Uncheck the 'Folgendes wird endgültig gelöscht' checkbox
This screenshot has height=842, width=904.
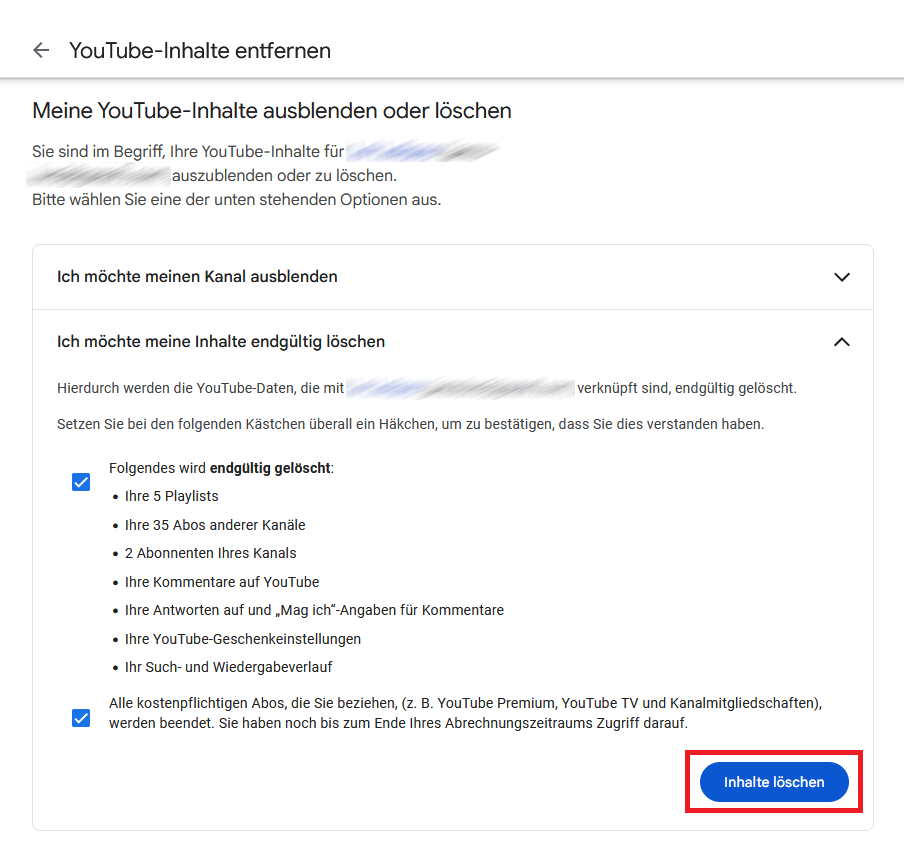[81, 482]
